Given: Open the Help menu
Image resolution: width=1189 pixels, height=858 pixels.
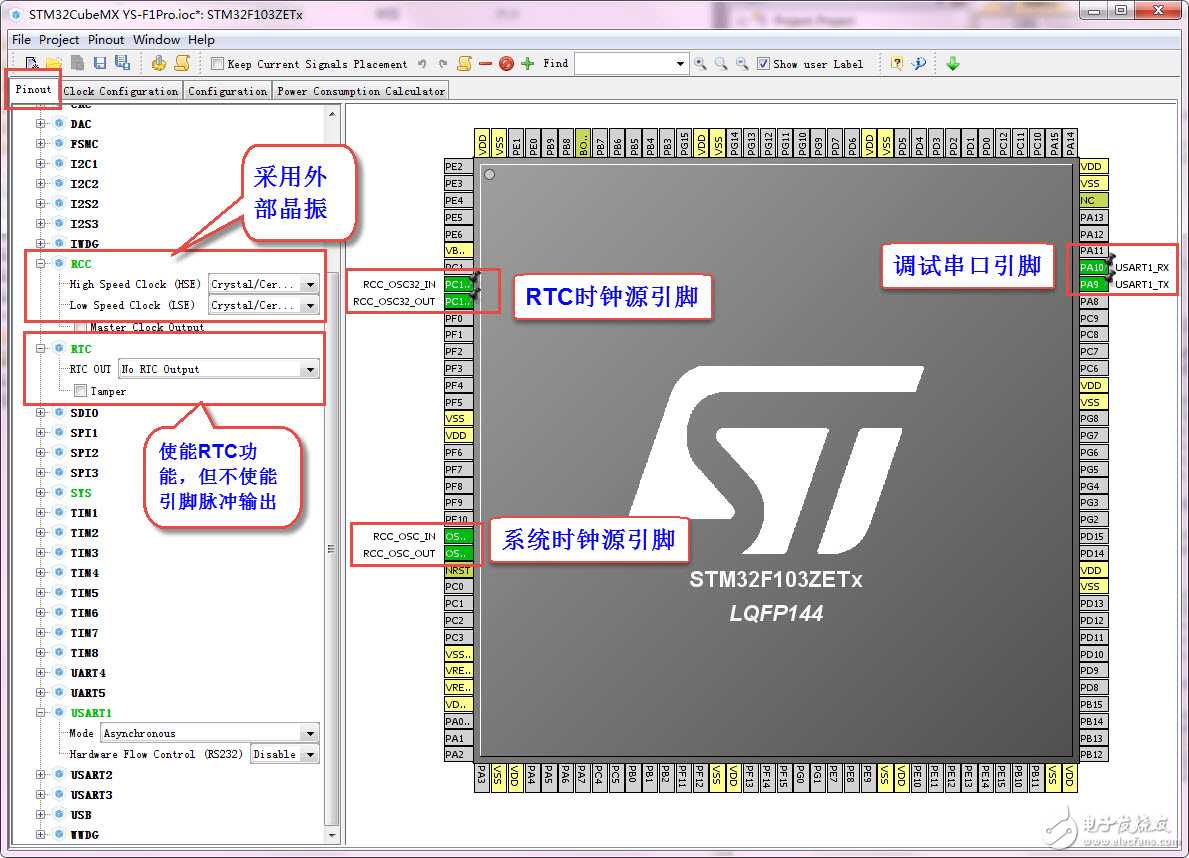Looking at the screenshot, I should coord(201,39).
